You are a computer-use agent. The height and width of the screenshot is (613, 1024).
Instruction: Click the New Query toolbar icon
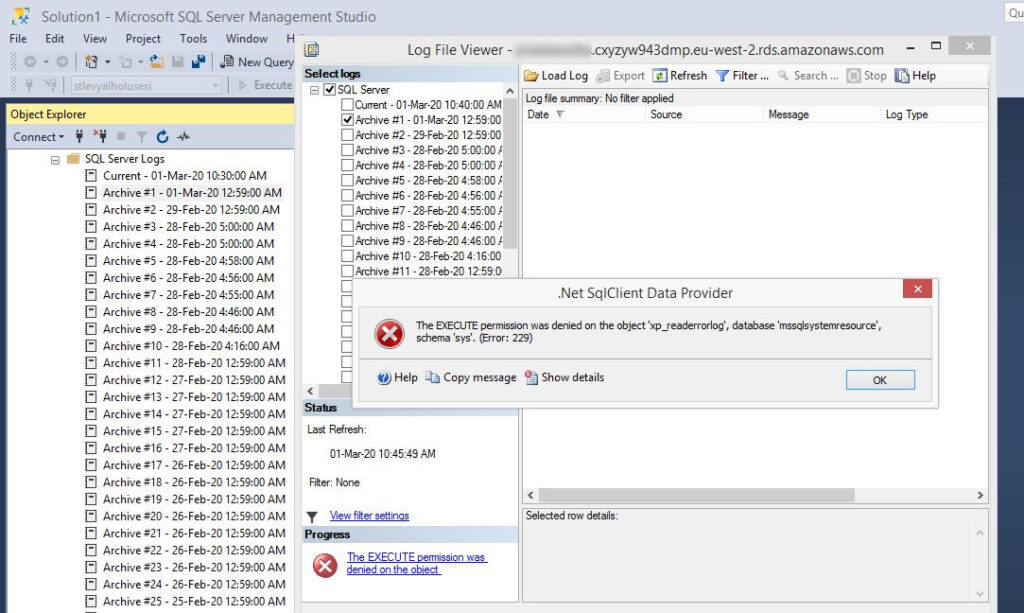point(227,61)
